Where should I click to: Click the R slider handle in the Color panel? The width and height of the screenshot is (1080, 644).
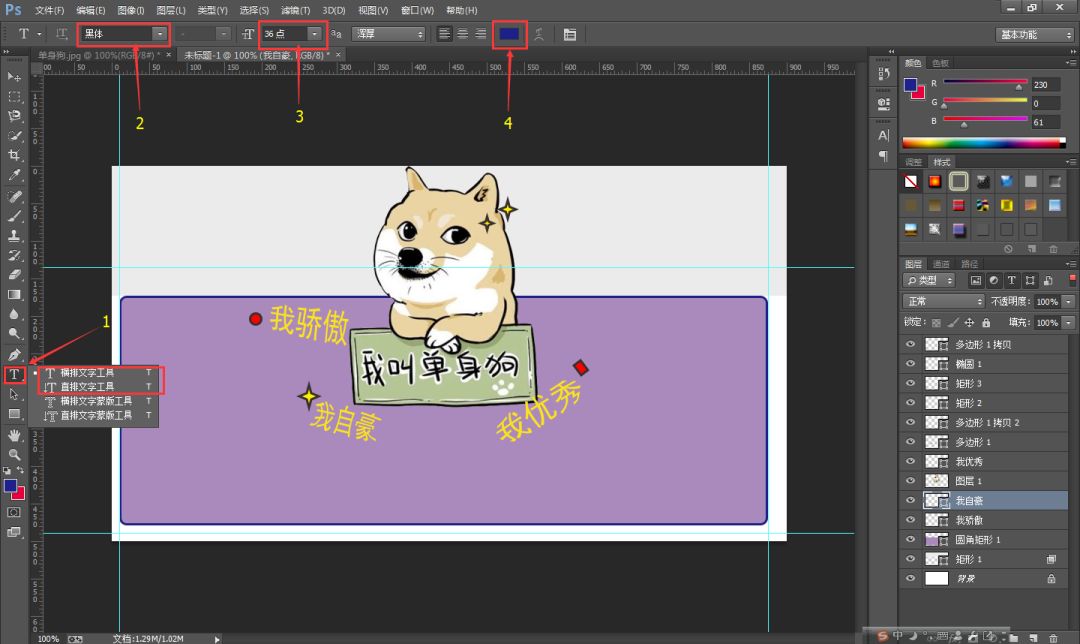[x=1019, y=87]
